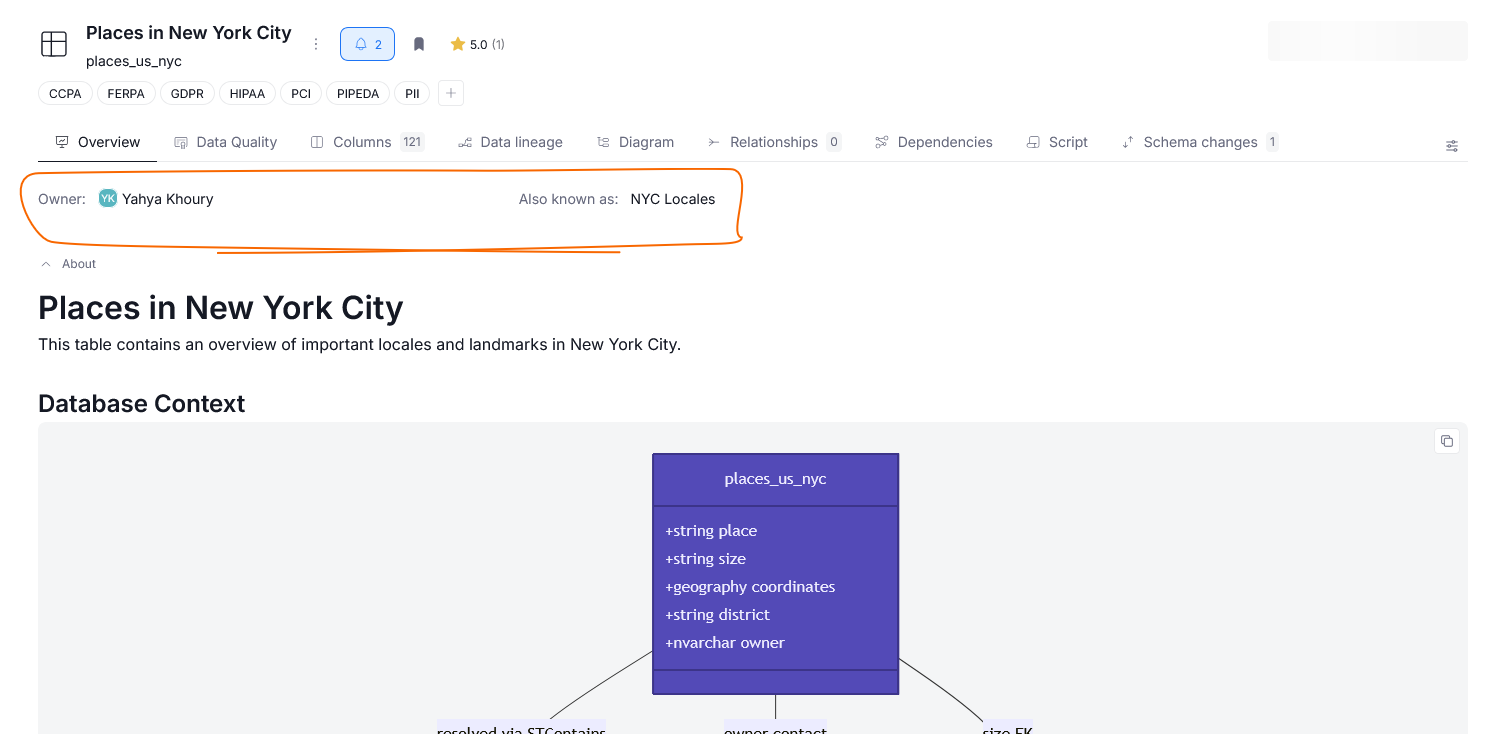
Task: Select the '+string place' diagram field
Action: (711, 531)
